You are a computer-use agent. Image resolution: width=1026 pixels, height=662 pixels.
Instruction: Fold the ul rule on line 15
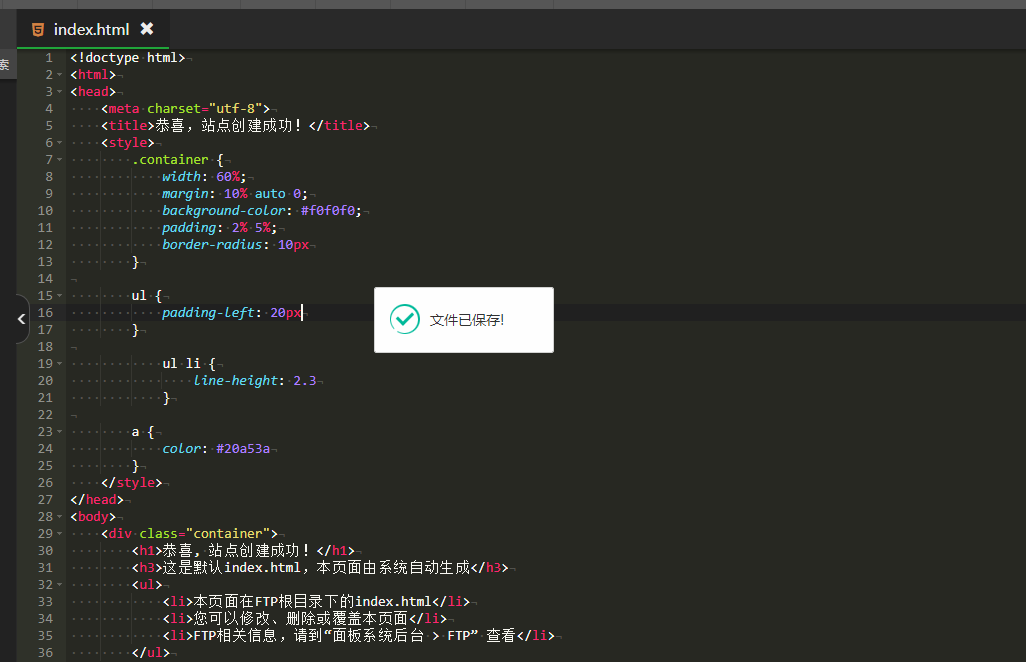click(x=60, y=296)
